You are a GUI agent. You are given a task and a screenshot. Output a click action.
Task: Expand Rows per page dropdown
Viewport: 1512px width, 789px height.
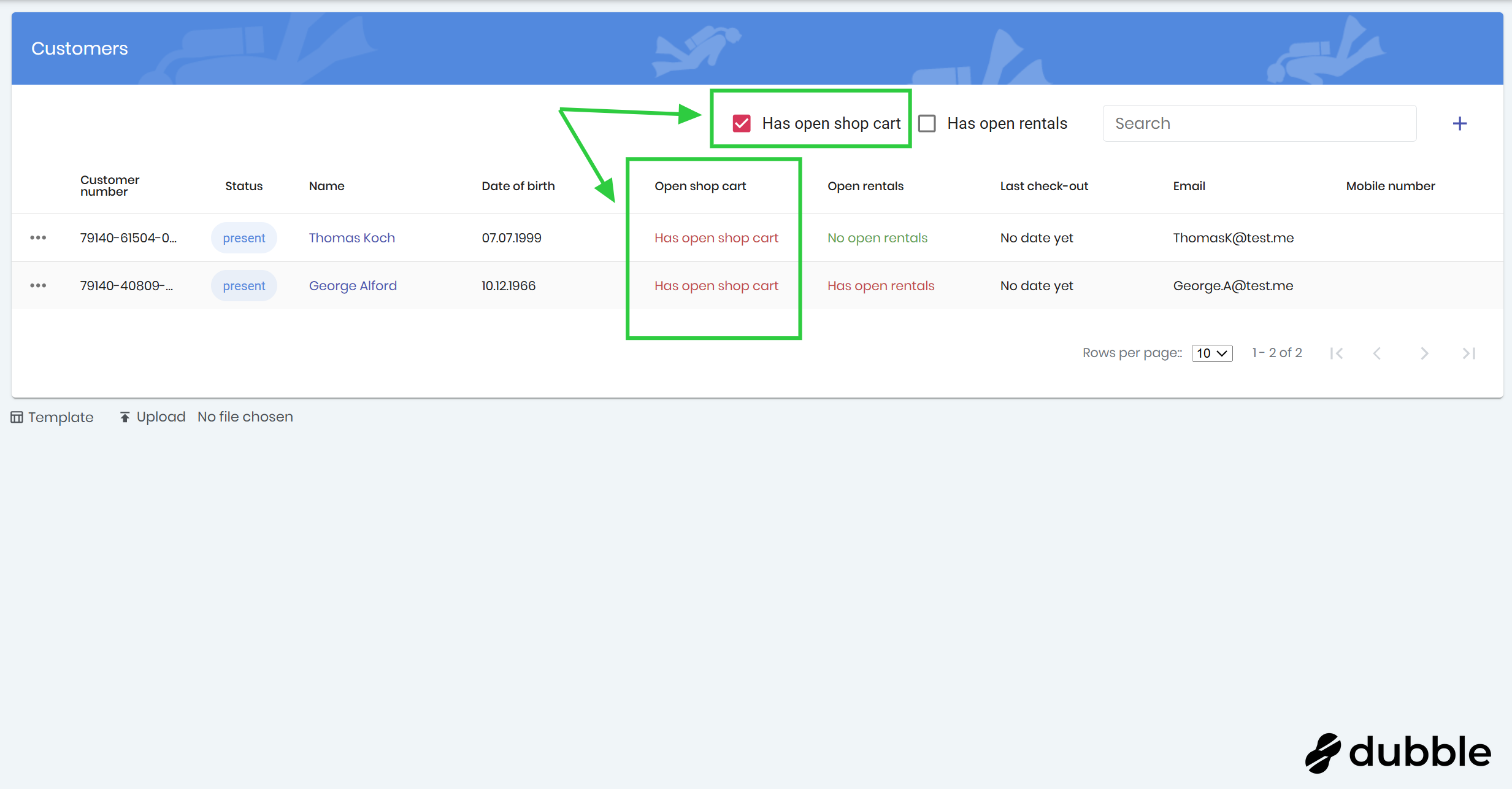(1211, 353)
